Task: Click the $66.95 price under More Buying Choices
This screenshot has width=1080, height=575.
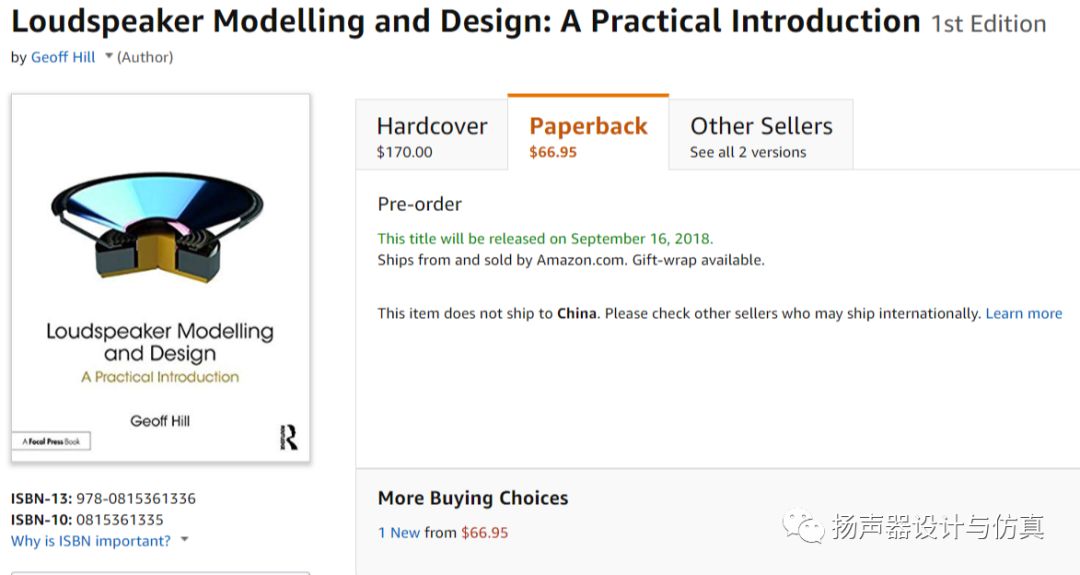Action: pos(485,532)
